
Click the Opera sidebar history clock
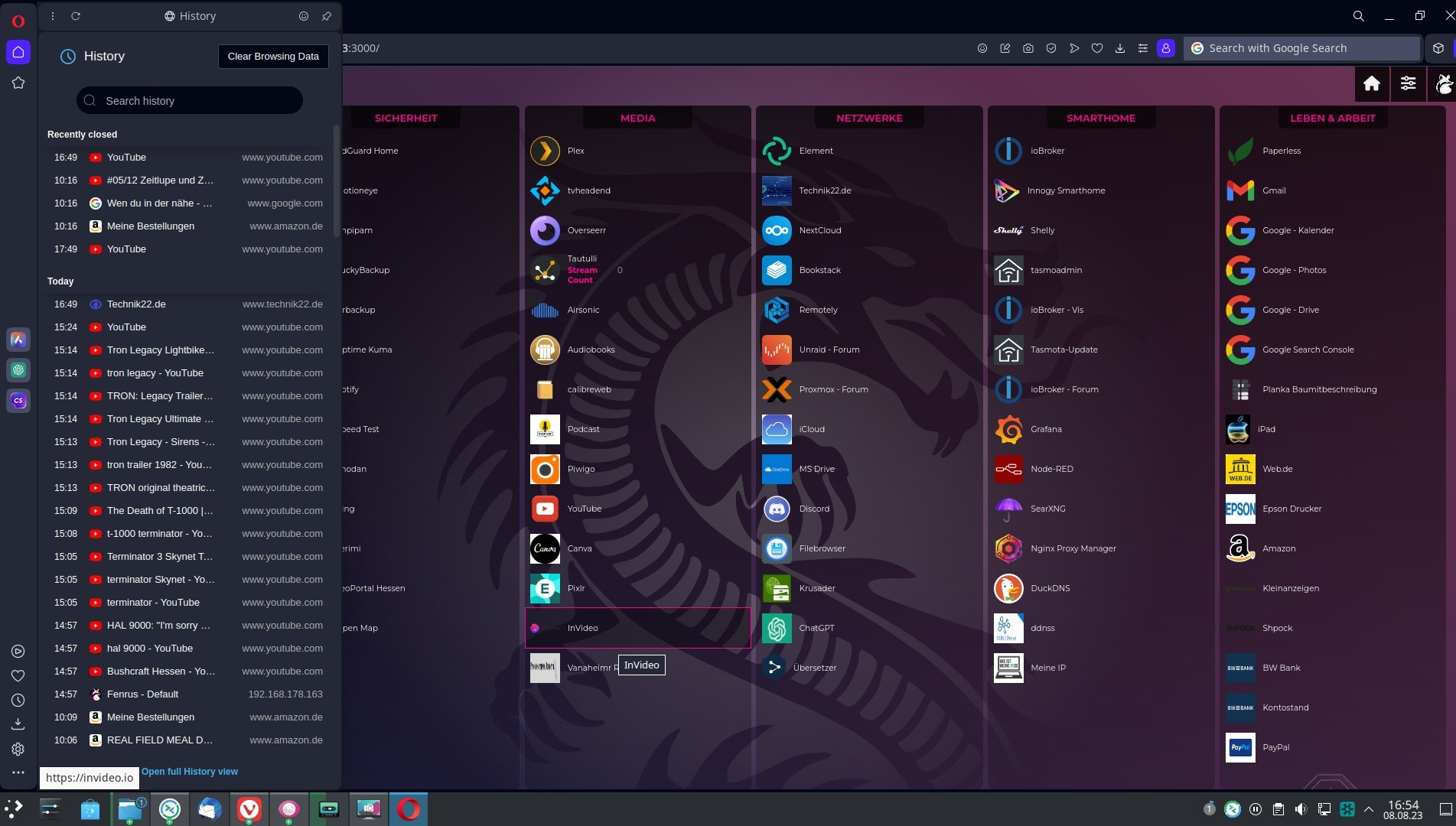tap(18, 700)
